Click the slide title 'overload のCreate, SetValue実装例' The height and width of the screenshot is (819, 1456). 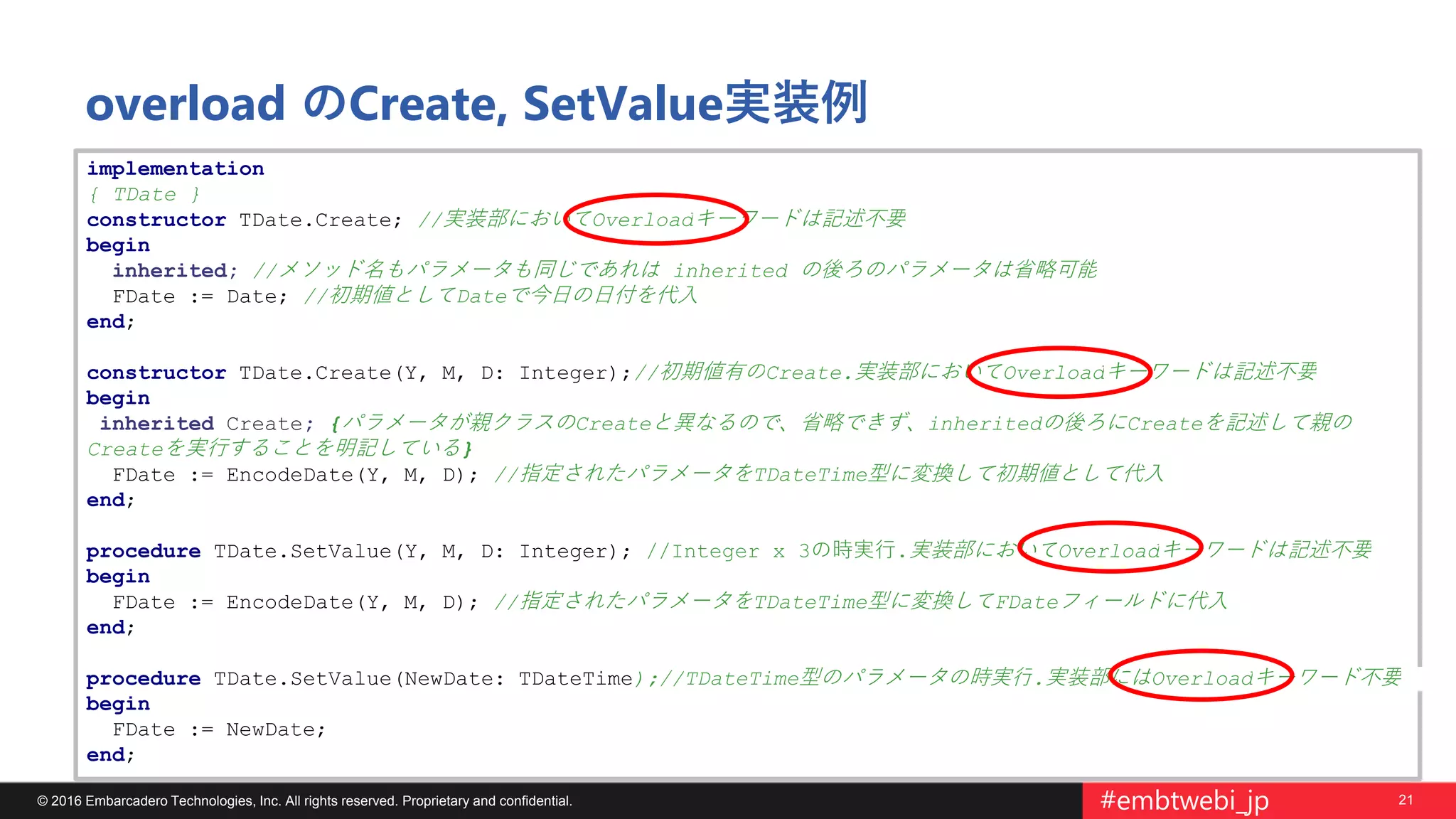click(x=476, y=104)
